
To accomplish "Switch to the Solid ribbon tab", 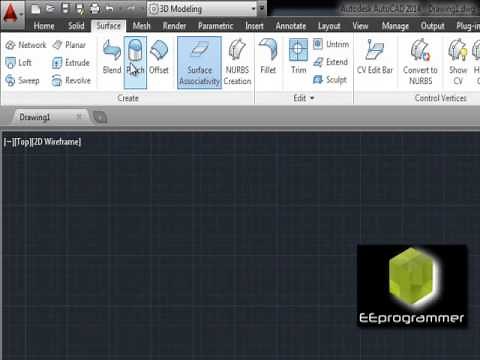I will (x=76, y=26).
